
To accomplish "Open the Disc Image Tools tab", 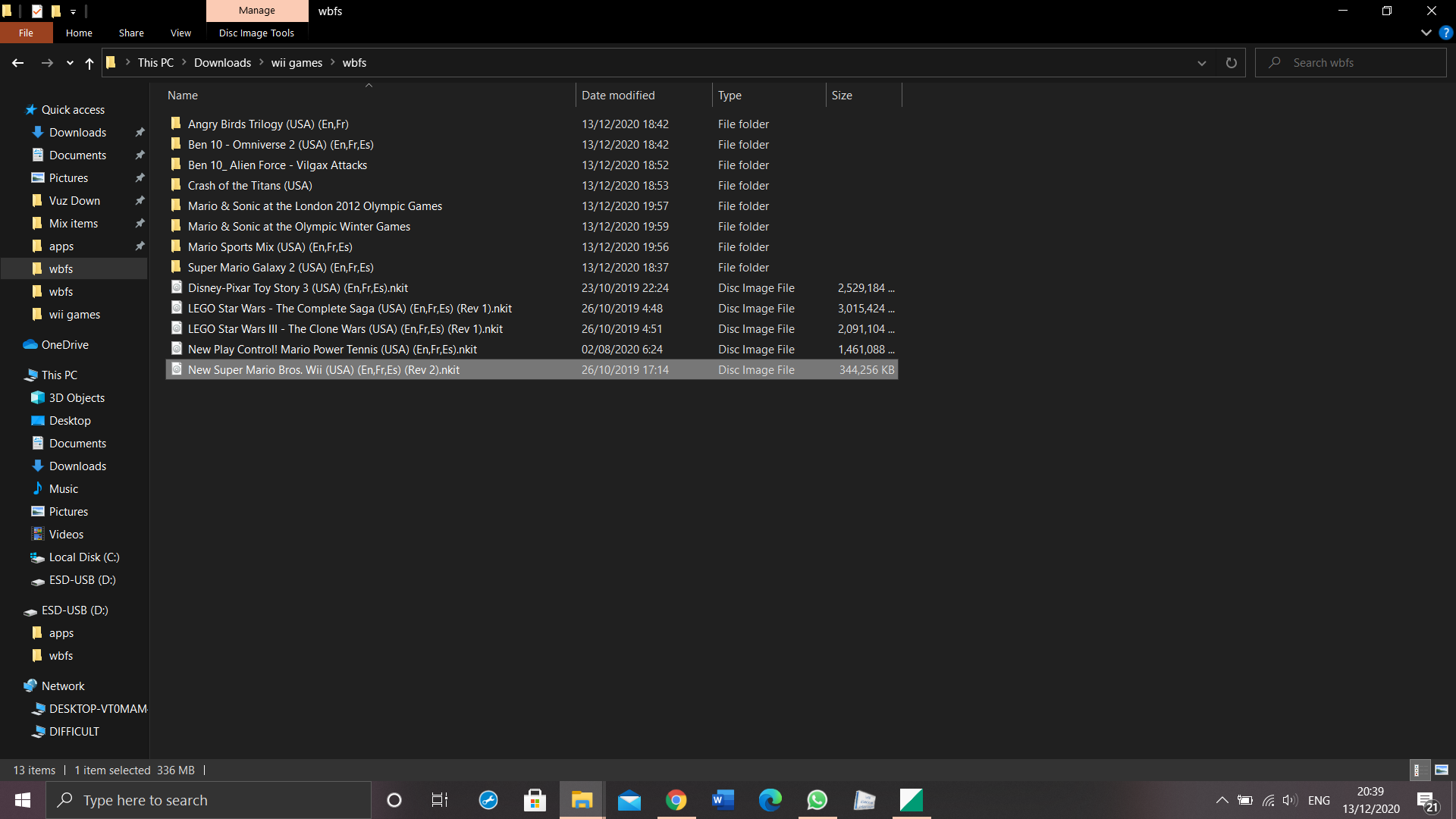I will pos(256,33).
